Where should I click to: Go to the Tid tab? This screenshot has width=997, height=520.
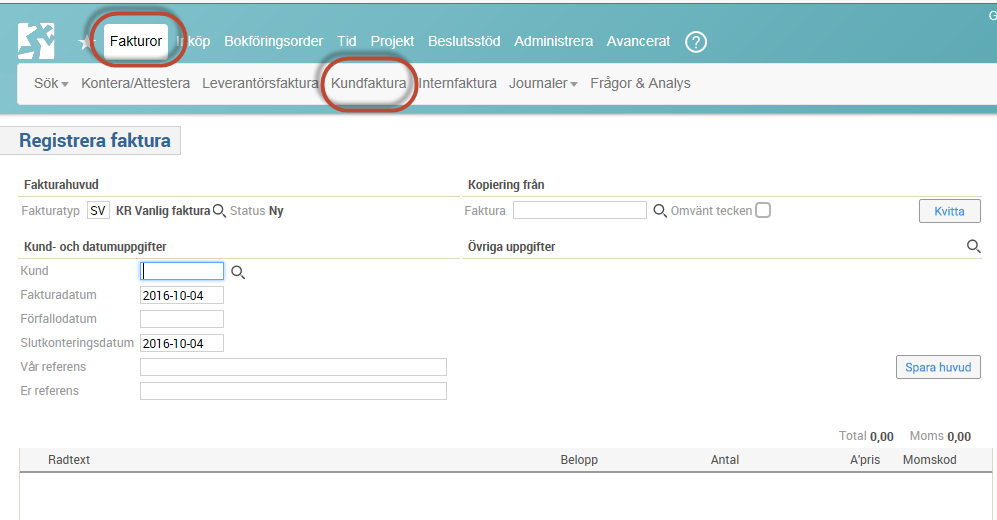pos(347,41)
